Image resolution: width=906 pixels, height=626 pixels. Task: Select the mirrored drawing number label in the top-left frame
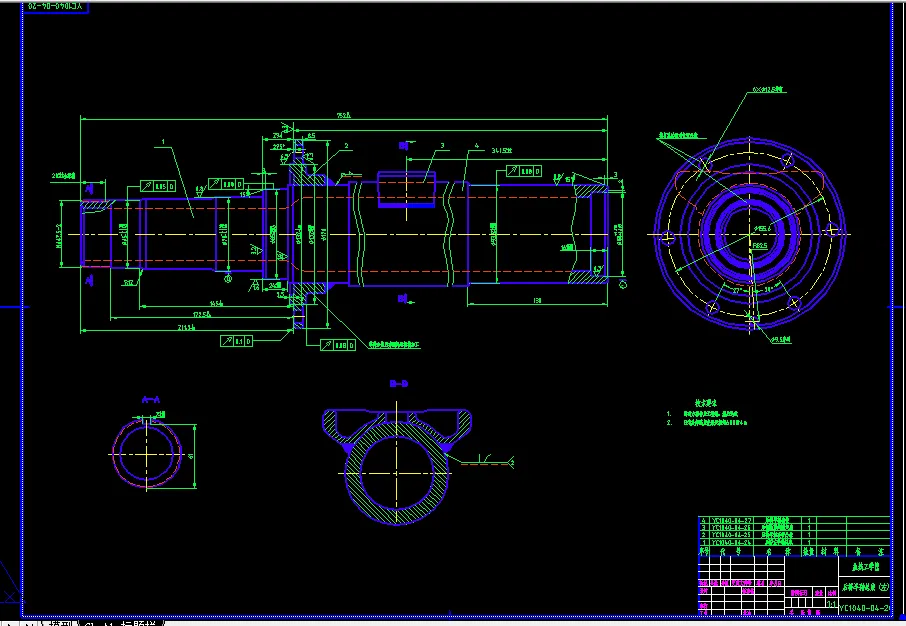click(x=55, y=6)
